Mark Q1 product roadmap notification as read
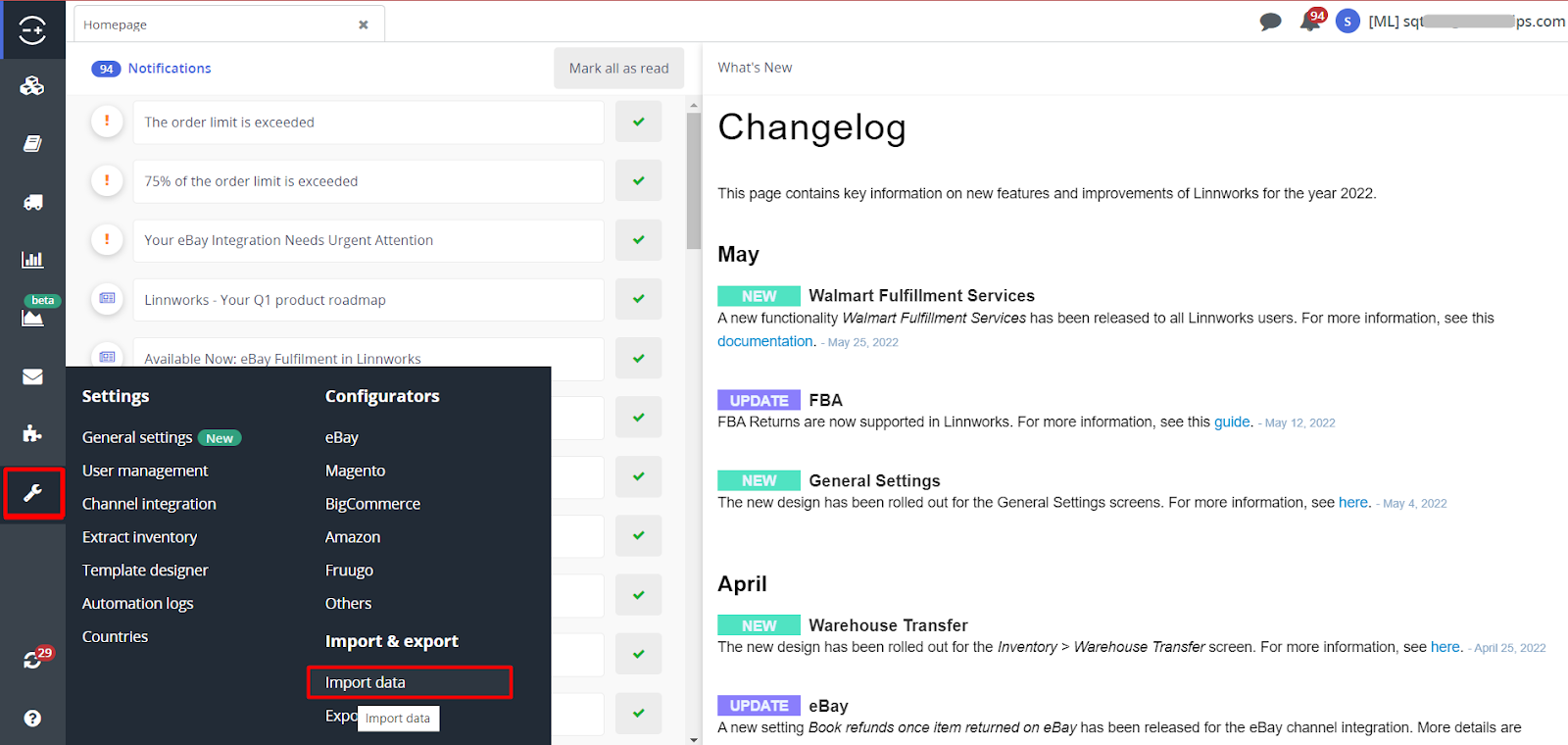Viewport: 1568px width, 745px height. 639,299
